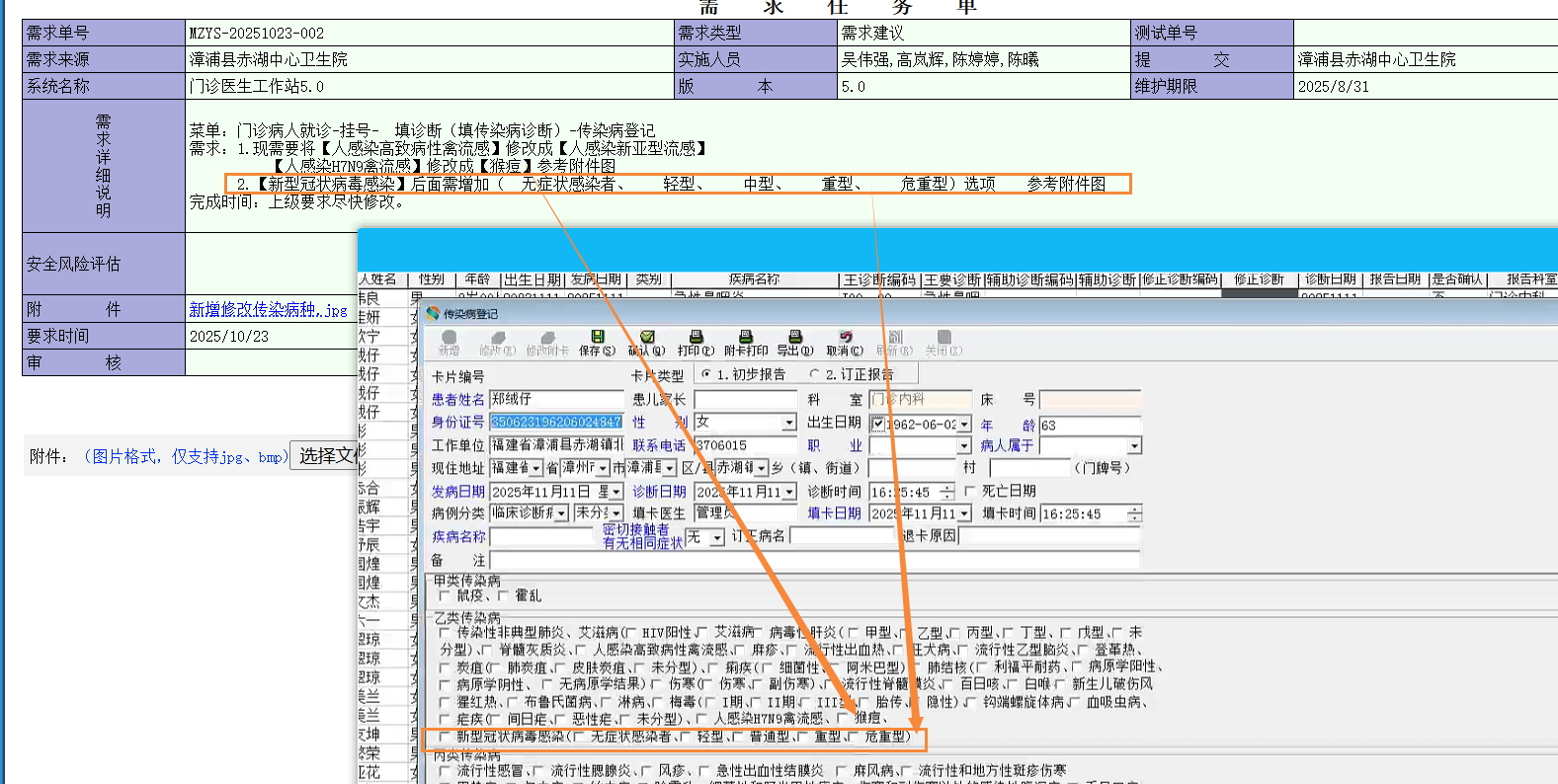Viewport: 1558px width, 784px height.
Task: Print using the 打印 toolbar icon
Action: pos(696,337)
